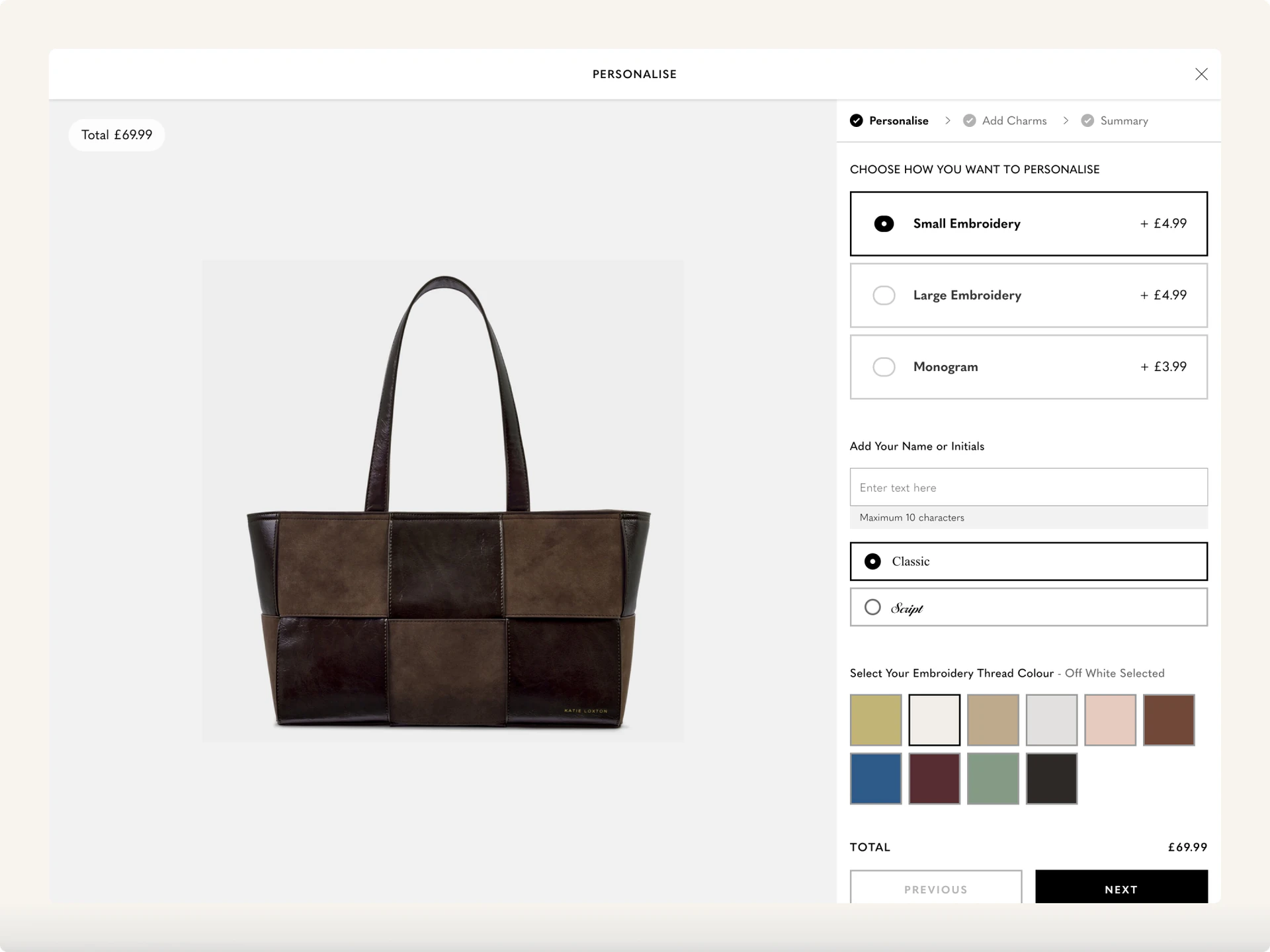This screenshot has width=1270, height=952.
Task: Click the Personalise step checkmark icon
Action: coord(857,120)
